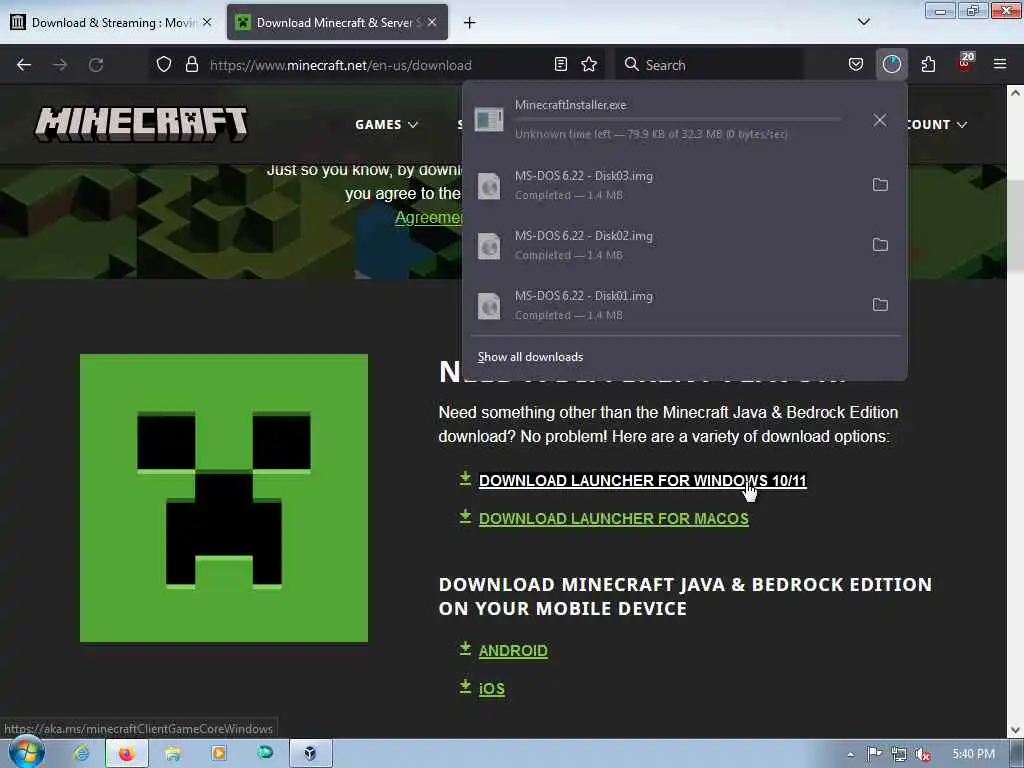Click the page scrollbar up arrow
The image size is (1024, 768).
(1015, 93)
